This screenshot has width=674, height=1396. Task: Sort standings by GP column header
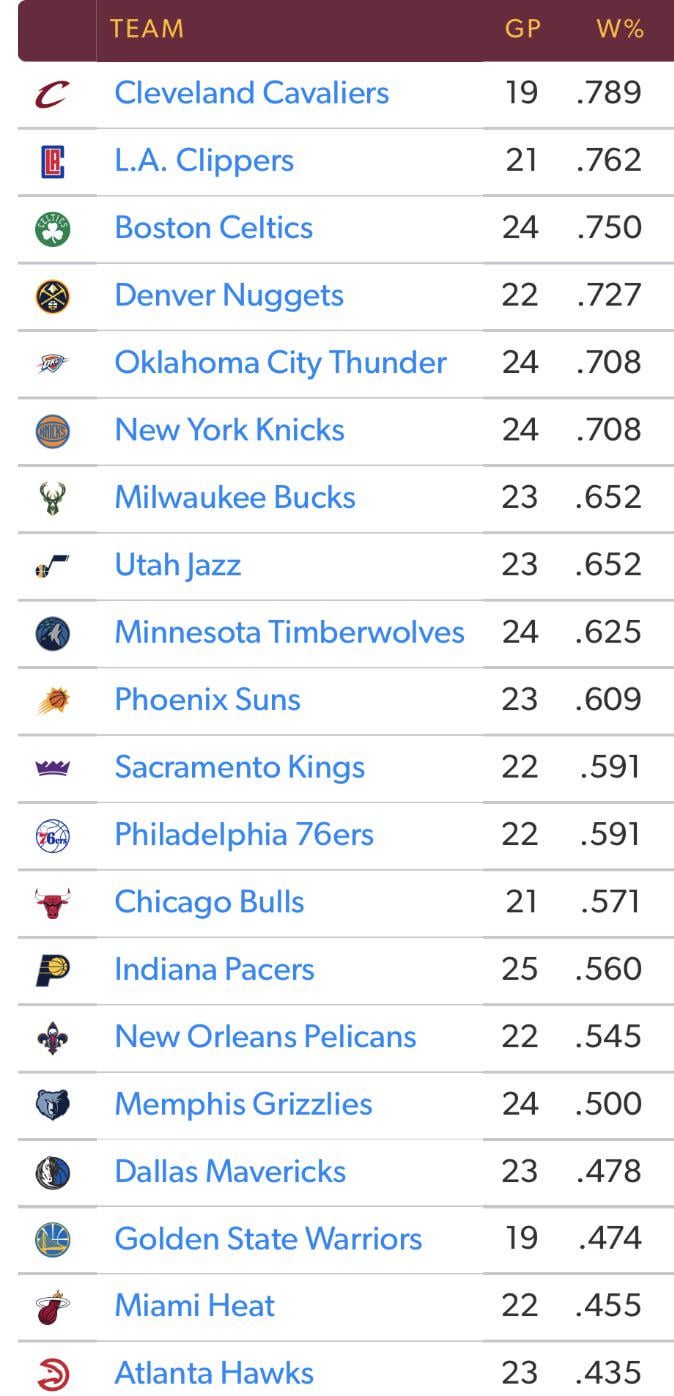click(x=522, y=29)
